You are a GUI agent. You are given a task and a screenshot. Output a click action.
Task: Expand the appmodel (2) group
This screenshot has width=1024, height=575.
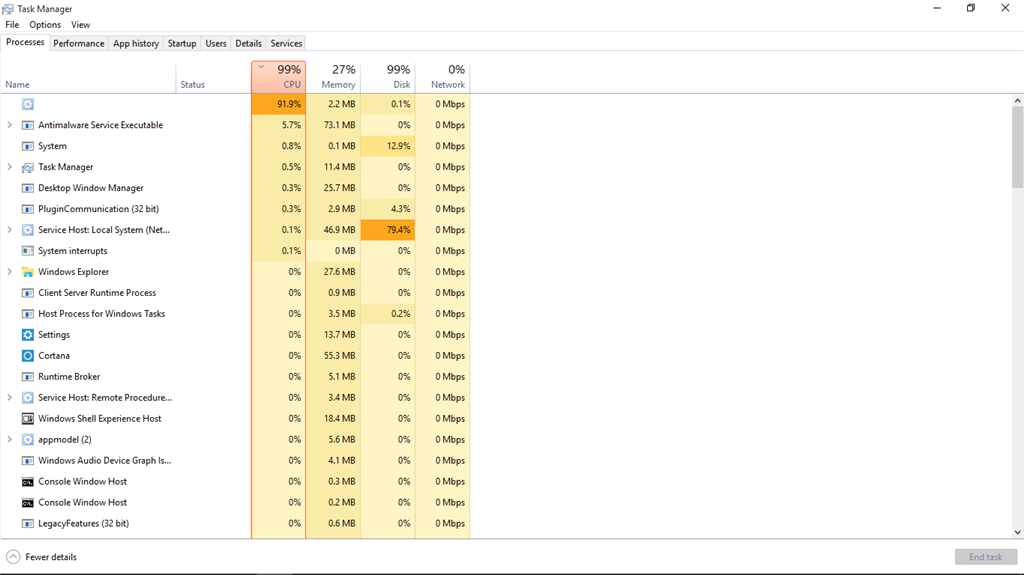[x=9, y=439]
